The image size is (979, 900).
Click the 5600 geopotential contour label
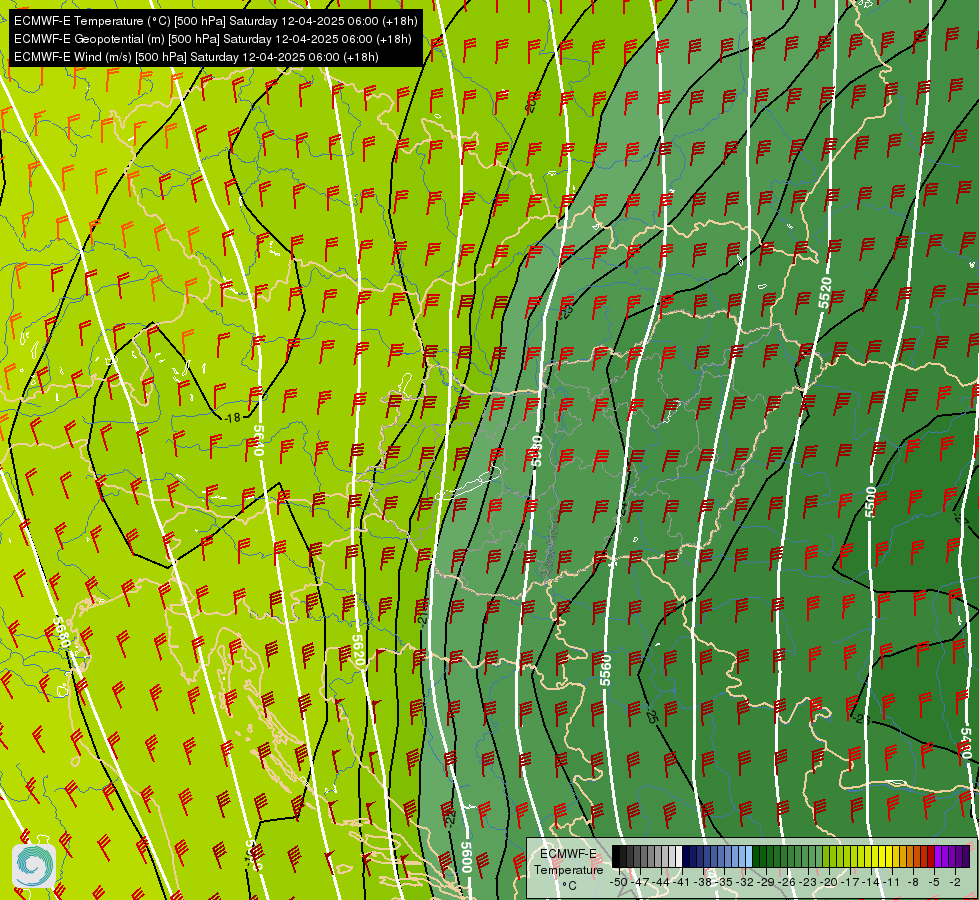(x=466, y=857)
